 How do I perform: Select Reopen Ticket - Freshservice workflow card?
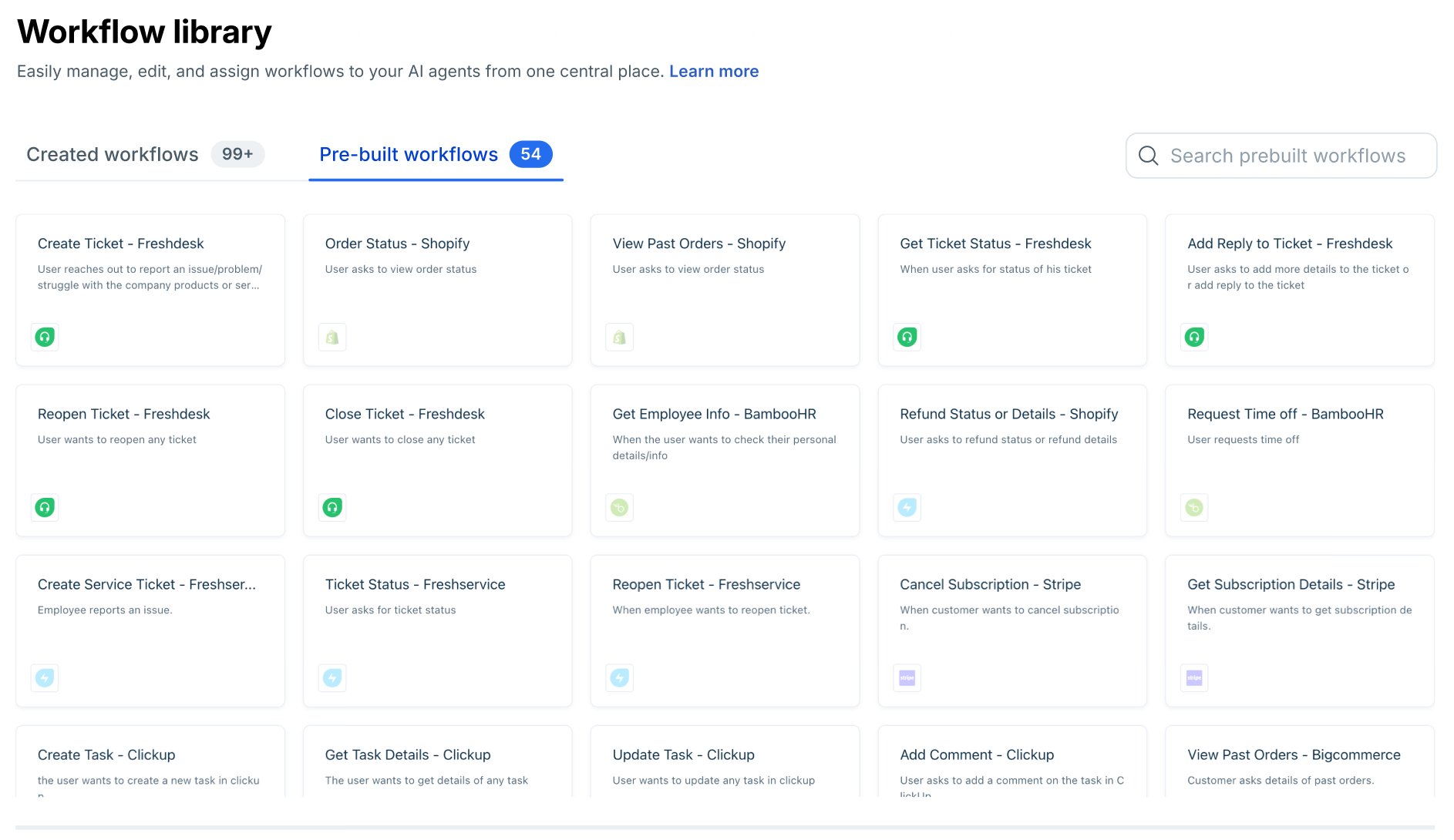pos(725,631)
